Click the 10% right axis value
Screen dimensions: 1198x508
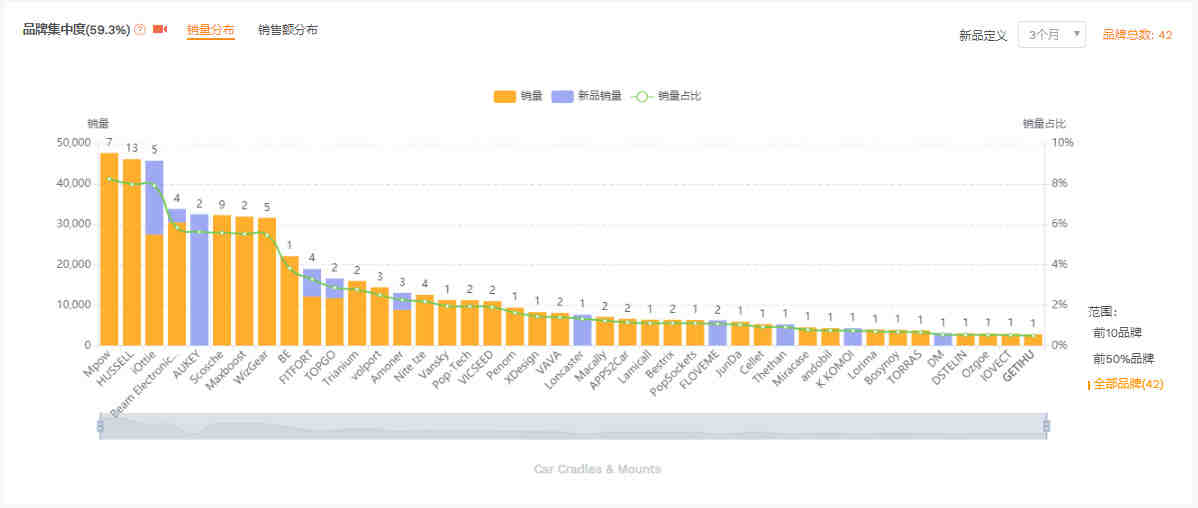point(1064,143)
